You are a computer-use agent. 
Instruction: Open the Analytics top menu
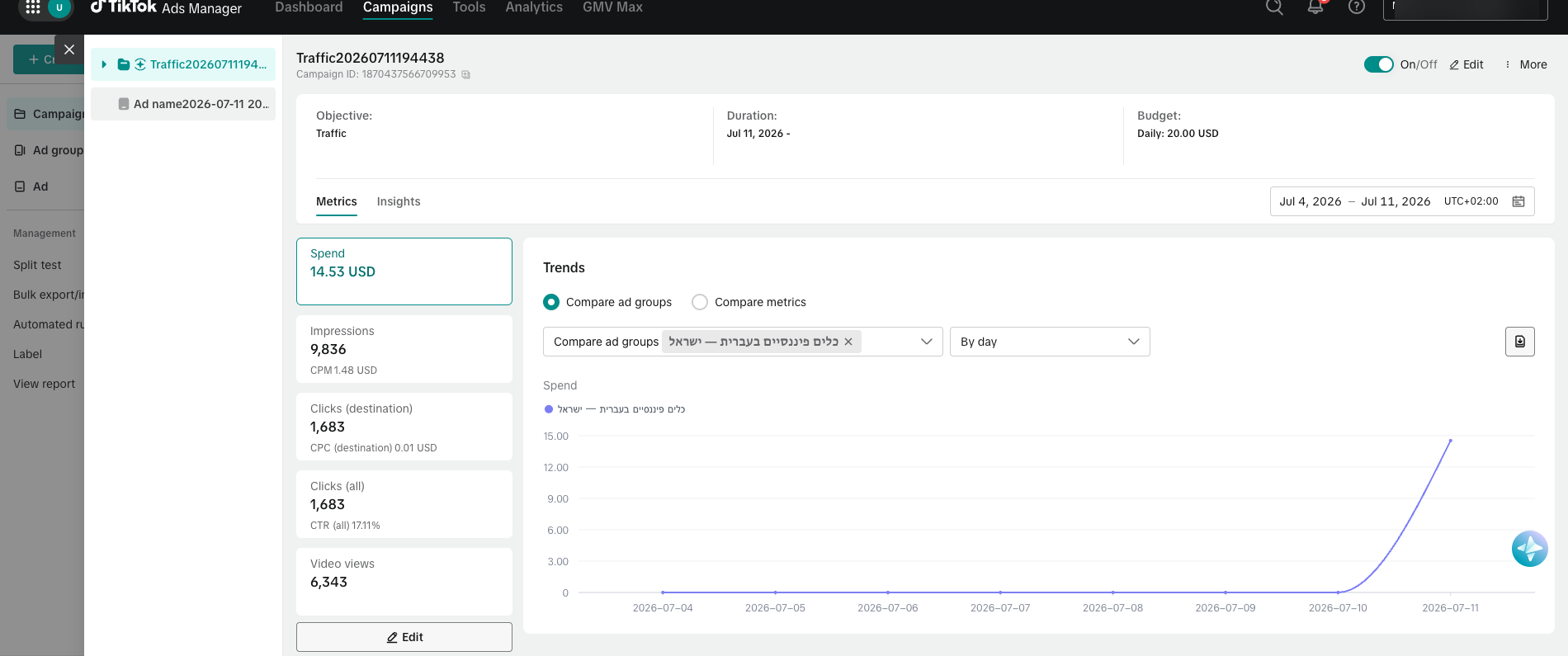pyautogui.click(x=534, y=7)
